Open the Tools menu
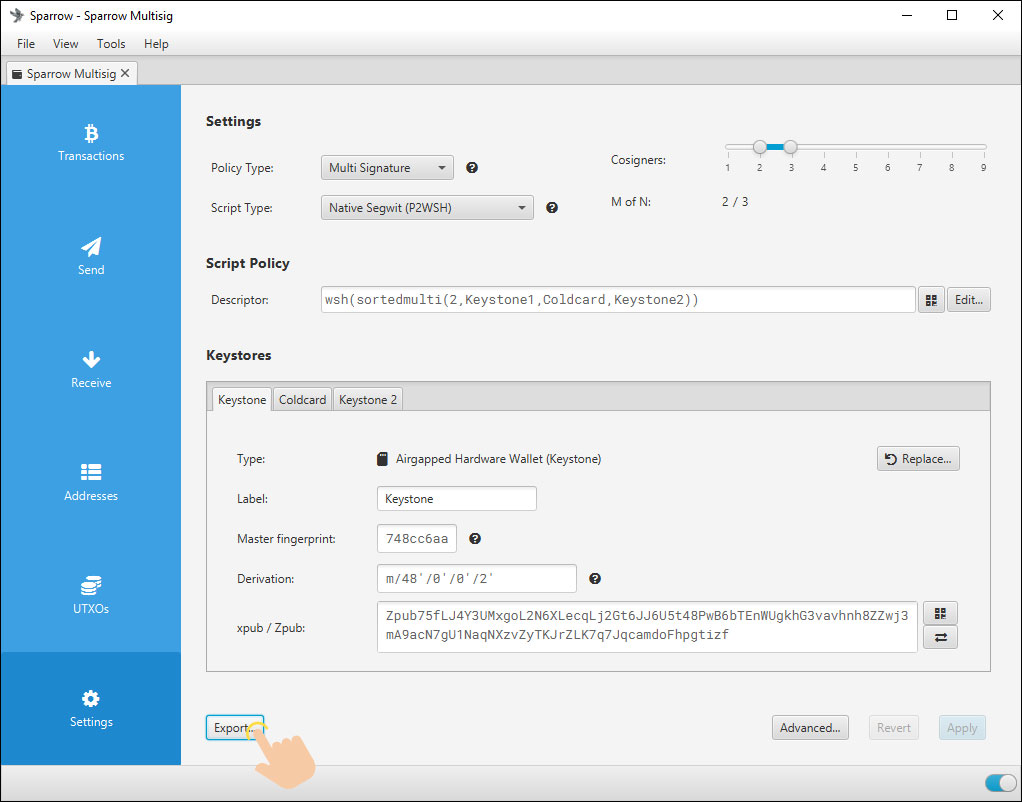The height and width of the screenshot is (802, 1022). [x=110, y=43]
